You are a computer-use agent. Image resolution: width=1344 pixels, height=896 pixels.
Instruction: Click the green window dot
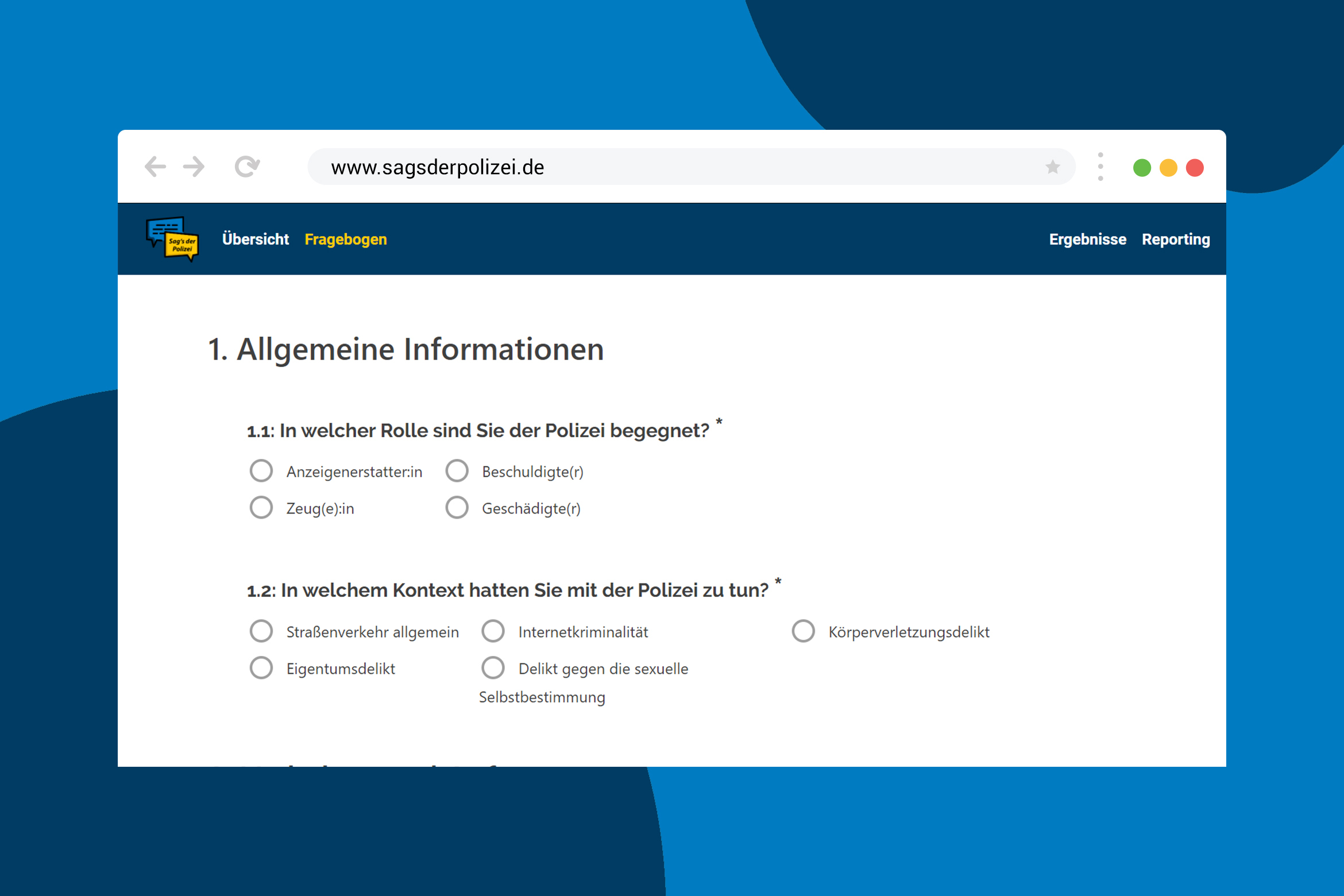(1142, 168)
